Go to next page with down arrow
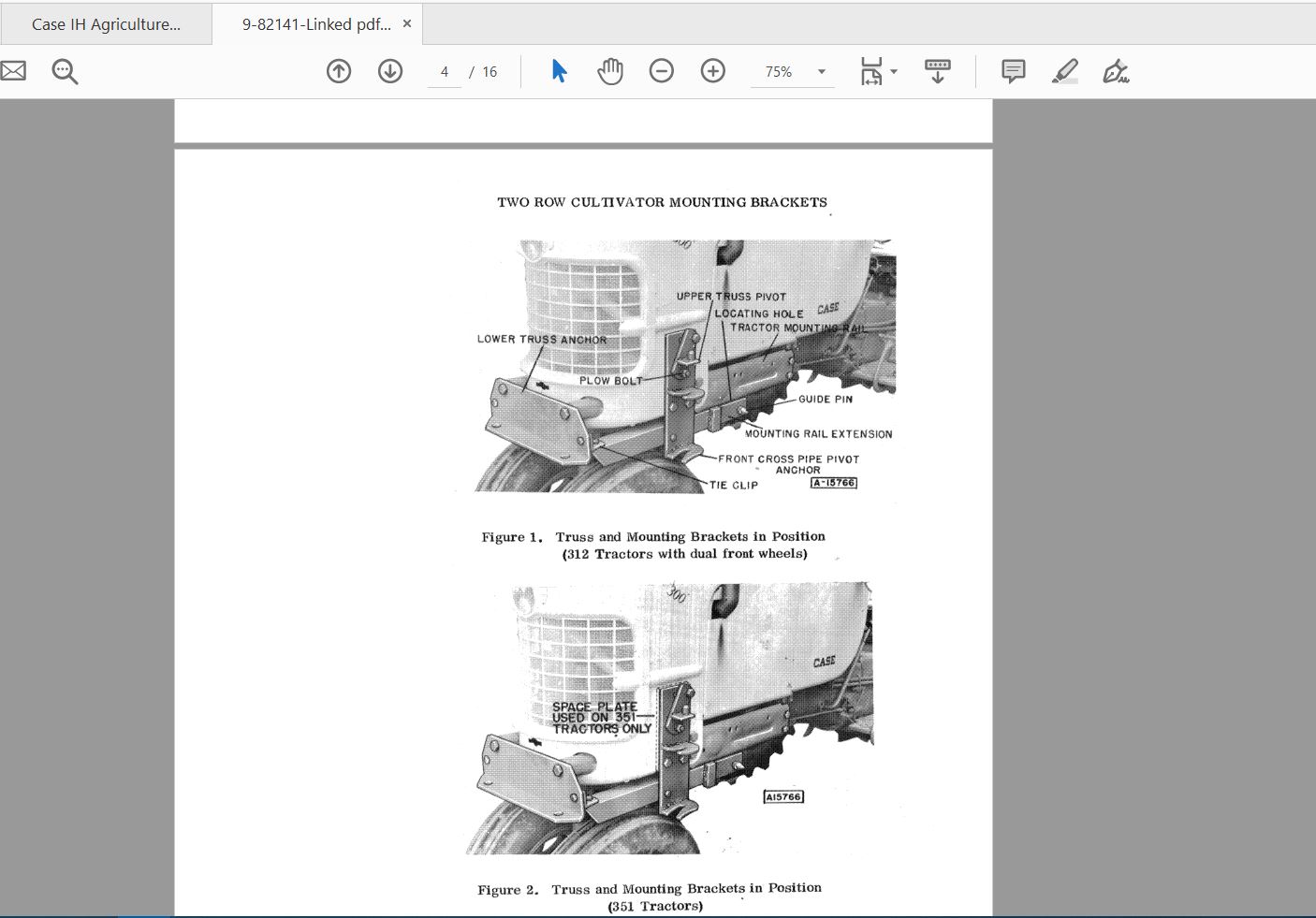 pyautogui.click(x=390, y=71)
